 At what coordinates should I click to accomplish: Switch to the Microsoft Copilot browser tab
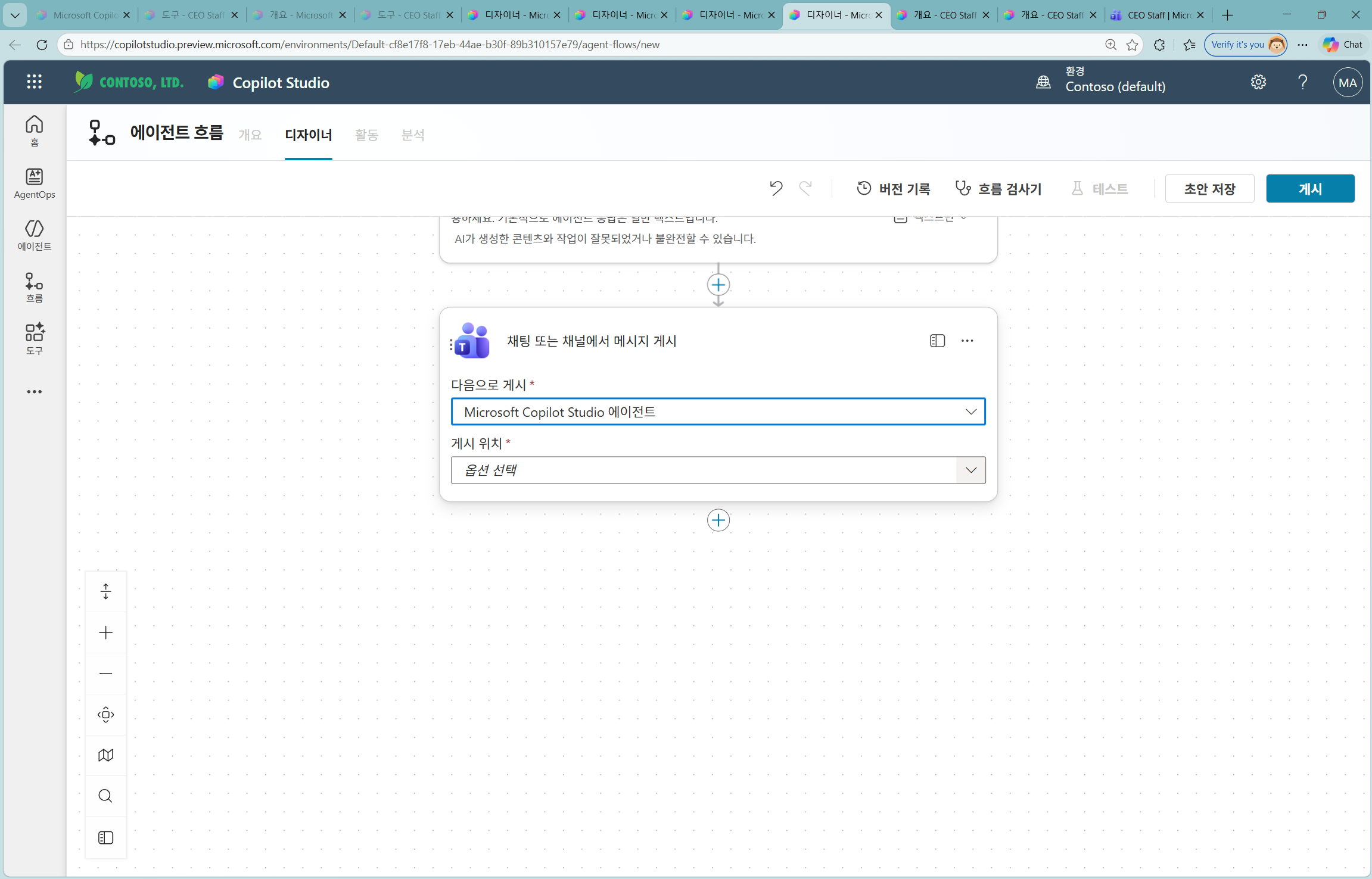tap(83, 15)
